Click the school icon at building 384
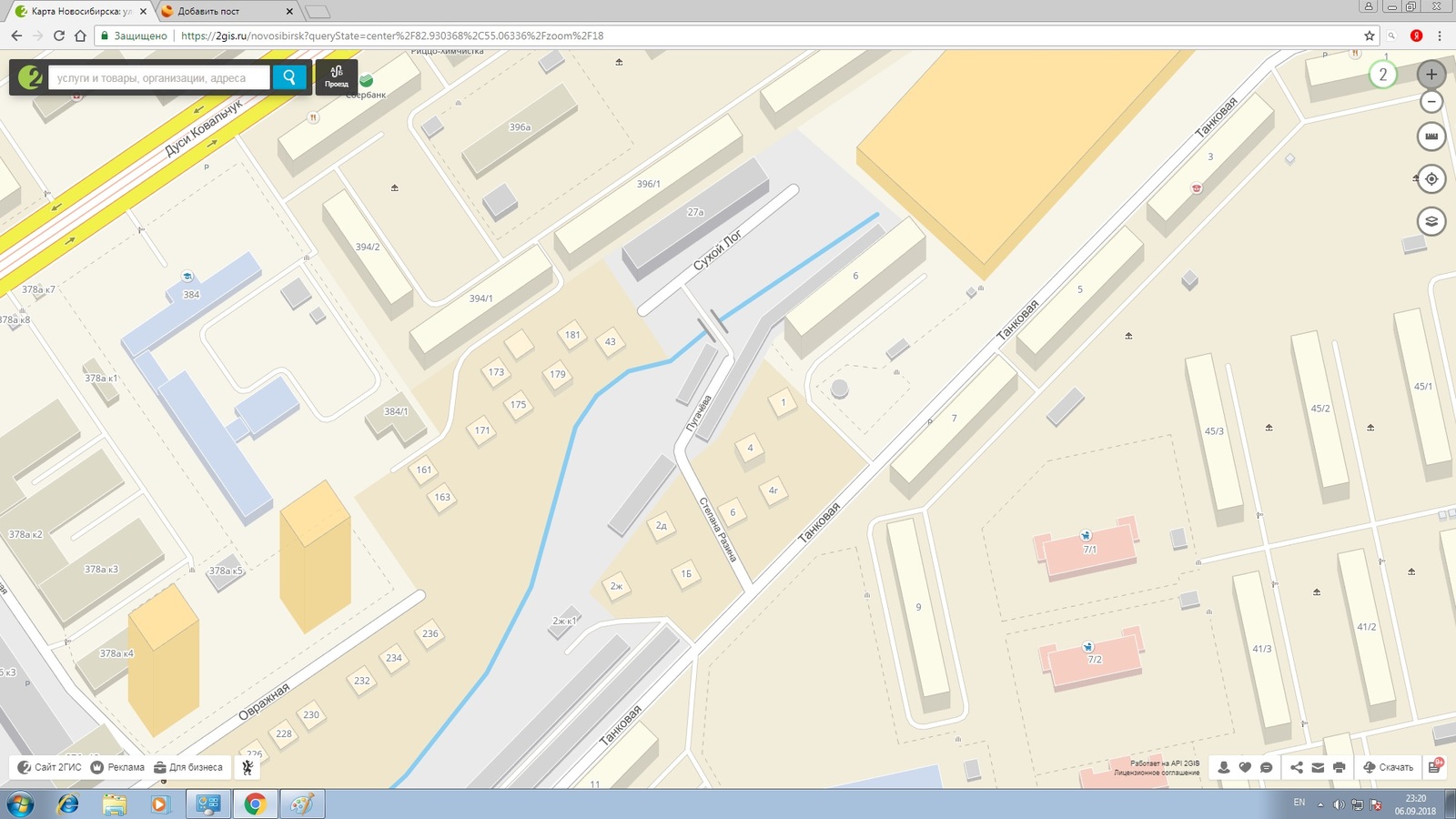Image resolution: width=1456 pixels, height=819 pixels. (x=187, y=277)
